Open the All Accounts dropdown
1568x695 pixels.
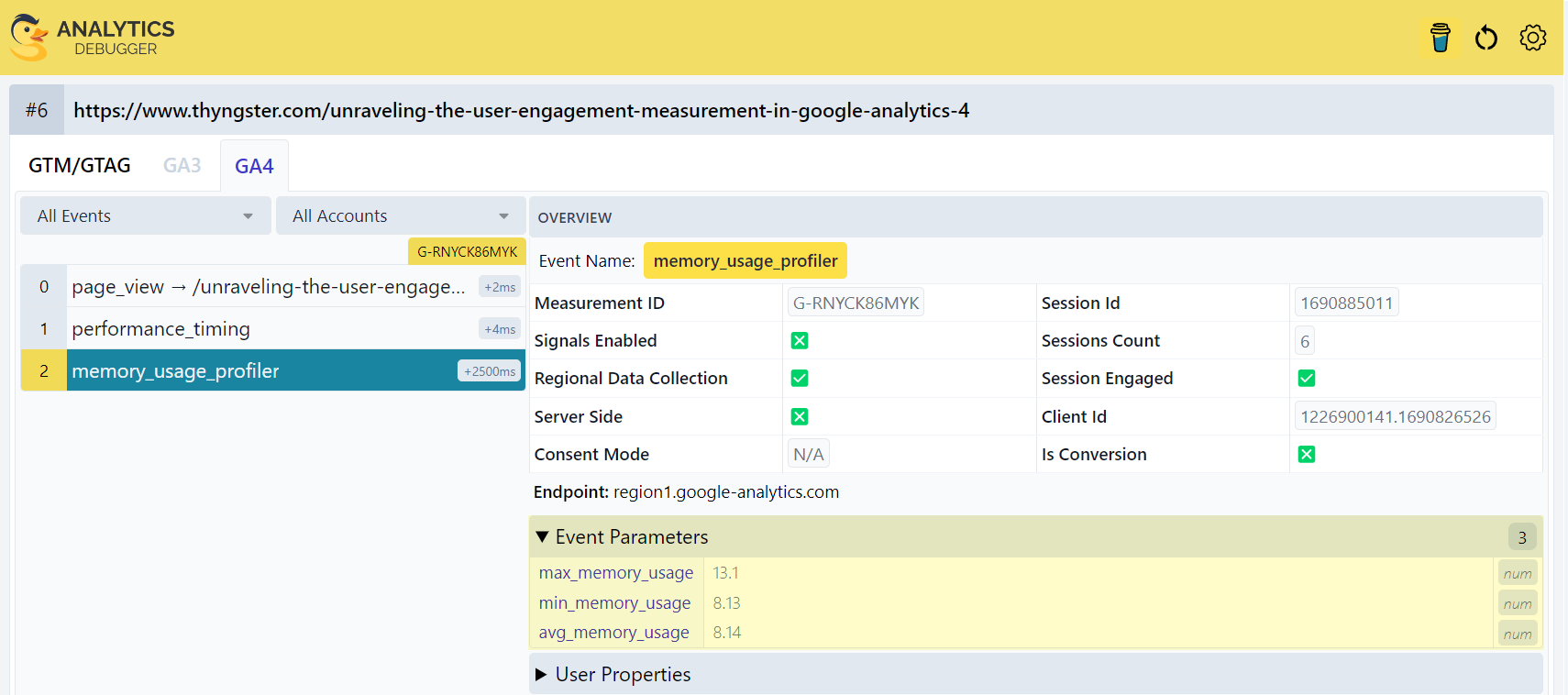pyautogui.click(x=400, y=216)
